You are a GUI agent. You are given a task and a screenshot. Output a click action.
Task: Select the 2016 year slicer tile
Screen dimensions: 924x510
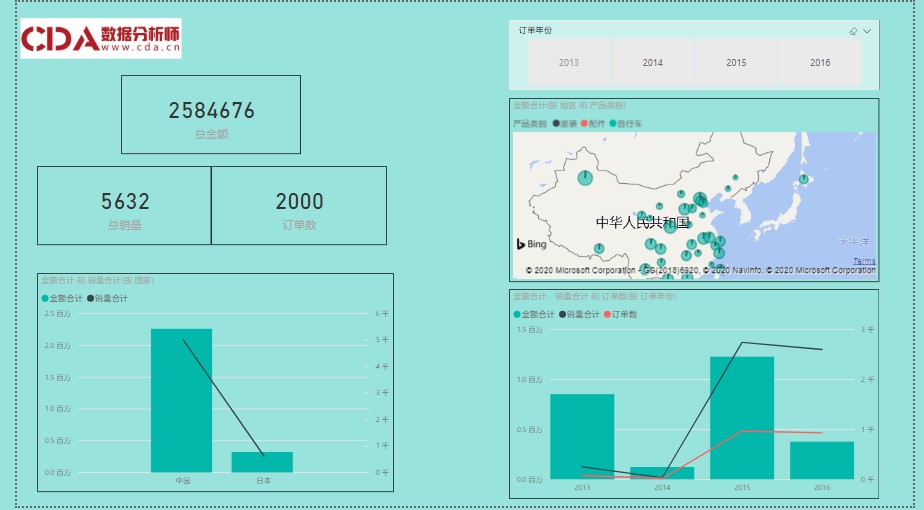click(x=820, y=62)
